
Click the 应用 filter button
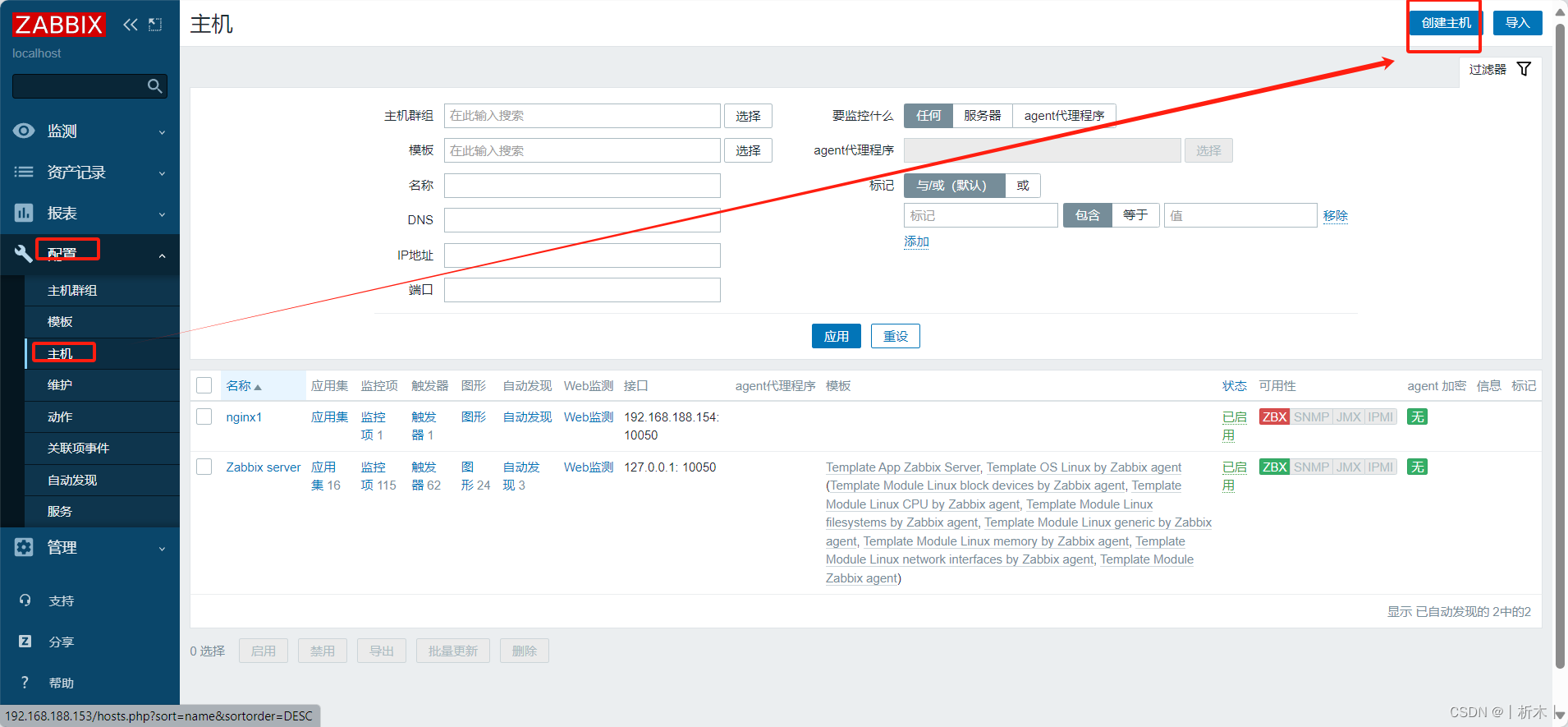pyautogui.click(x=837, y=336)
